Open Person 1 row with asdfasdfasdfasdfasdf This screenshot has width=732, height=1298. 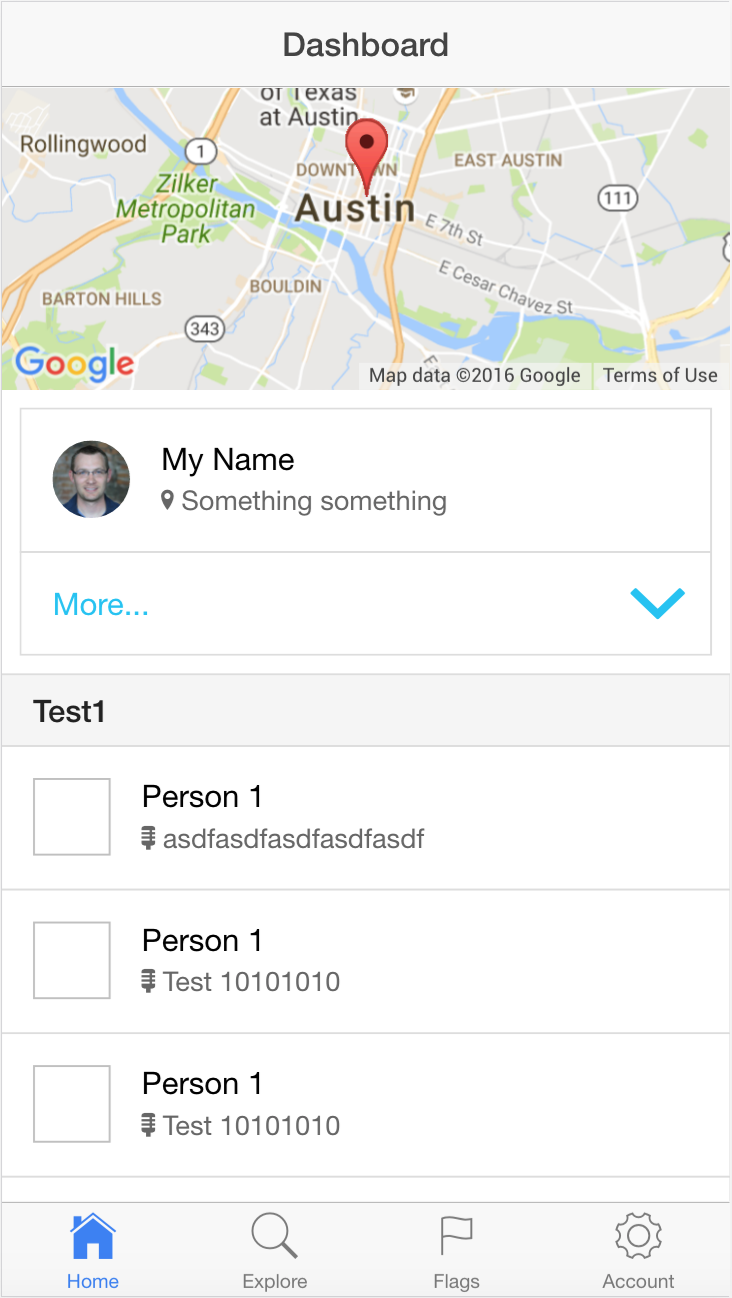[400, 817]
